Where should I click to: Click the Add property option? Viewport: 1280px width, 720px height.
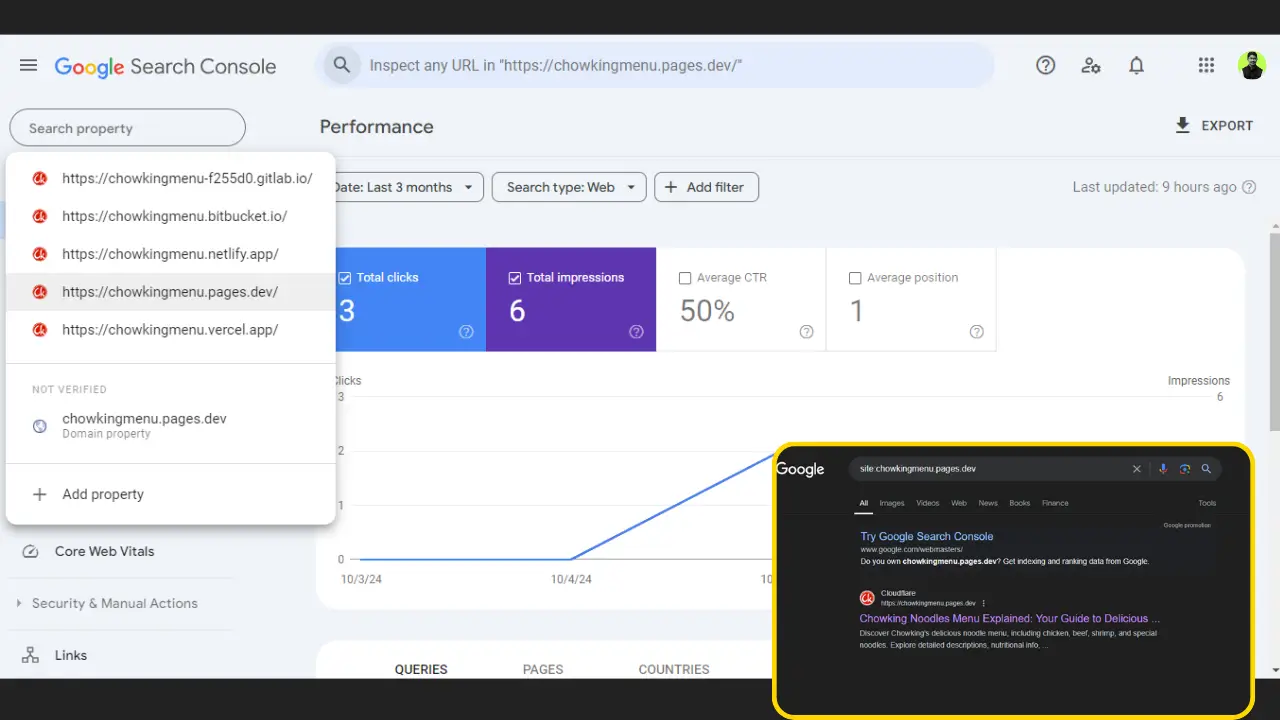[x=103, y=494]
